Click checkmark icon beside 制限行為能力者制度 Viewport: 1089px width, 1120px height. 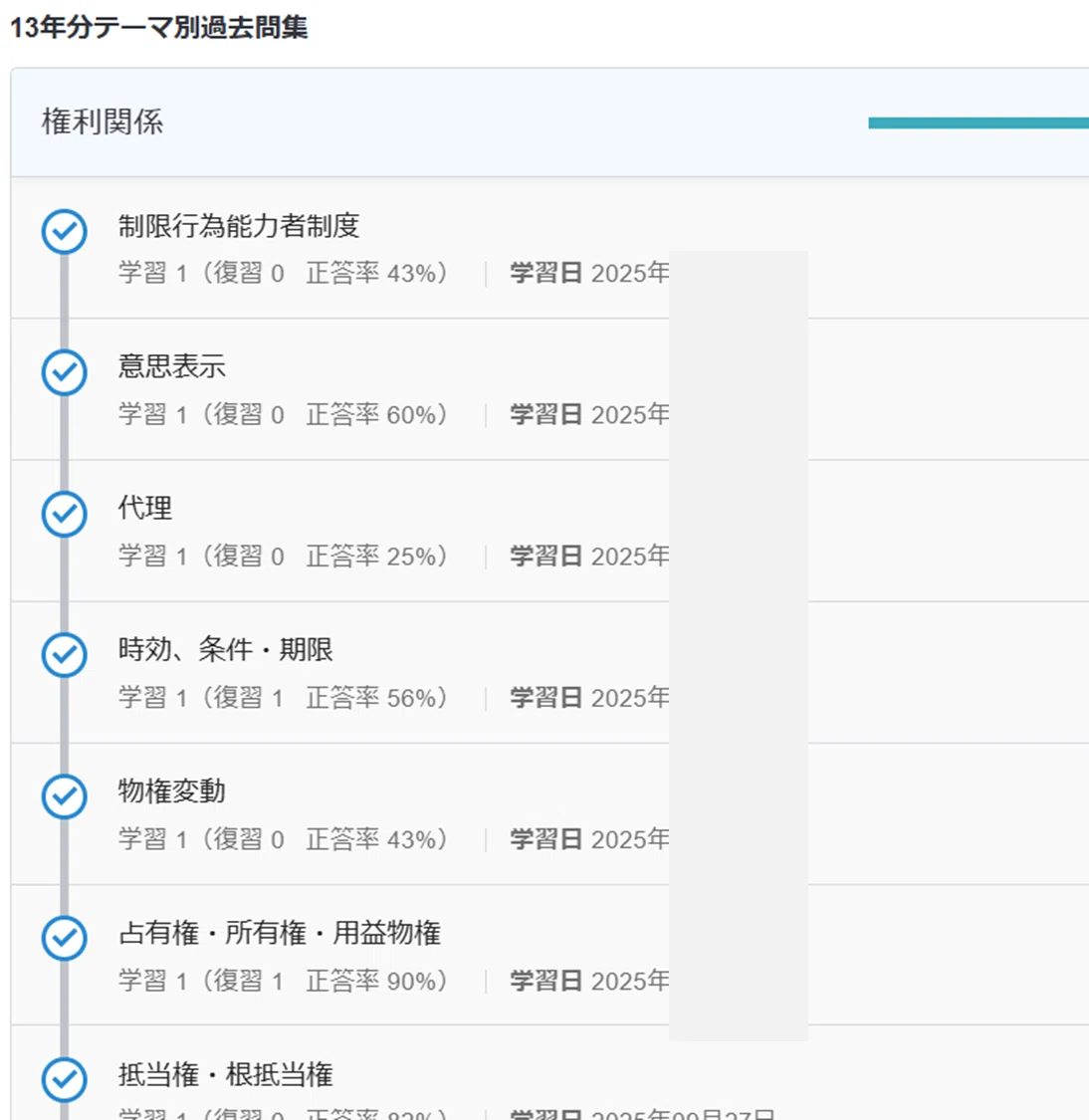65,231
